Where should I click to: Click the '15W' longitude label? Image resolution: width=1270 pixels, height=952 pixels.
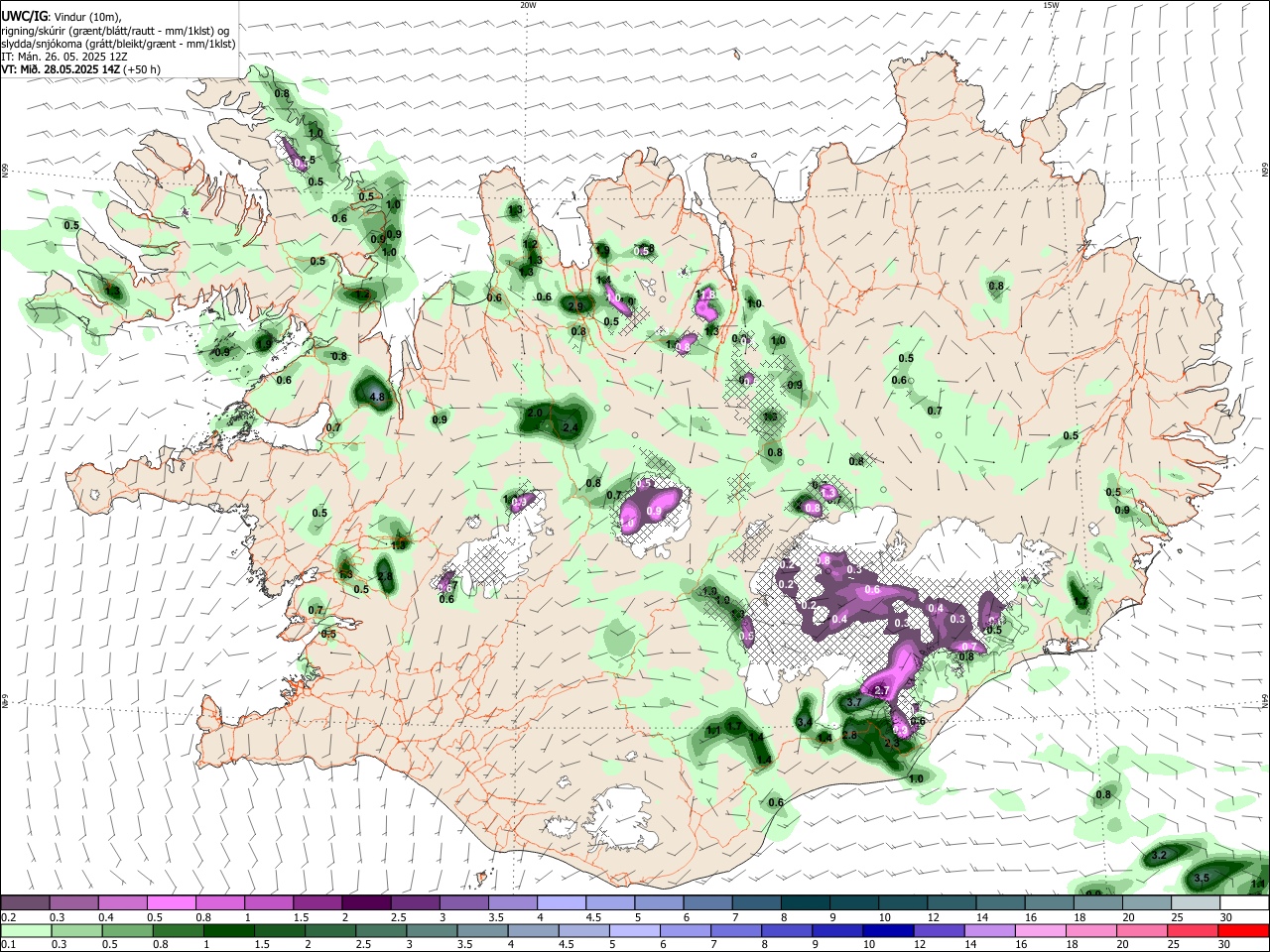(x=1051, y=5)
